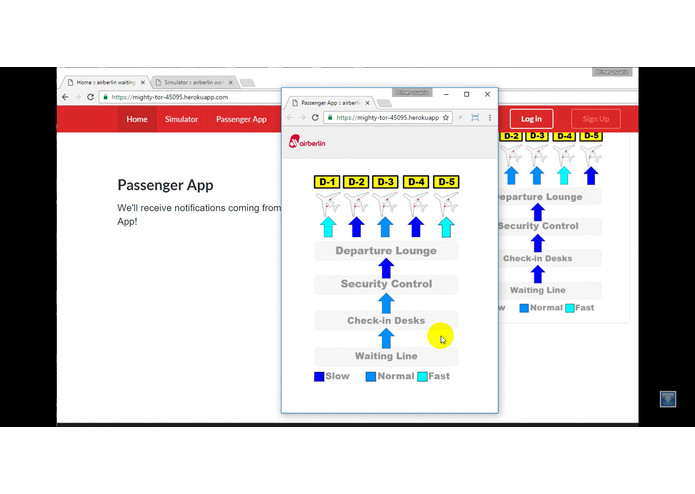Close the Simulator browser tab
Image resolution: width=695 pixels, height=494 pixels.
pyautogui.click(x=230, y=82)
